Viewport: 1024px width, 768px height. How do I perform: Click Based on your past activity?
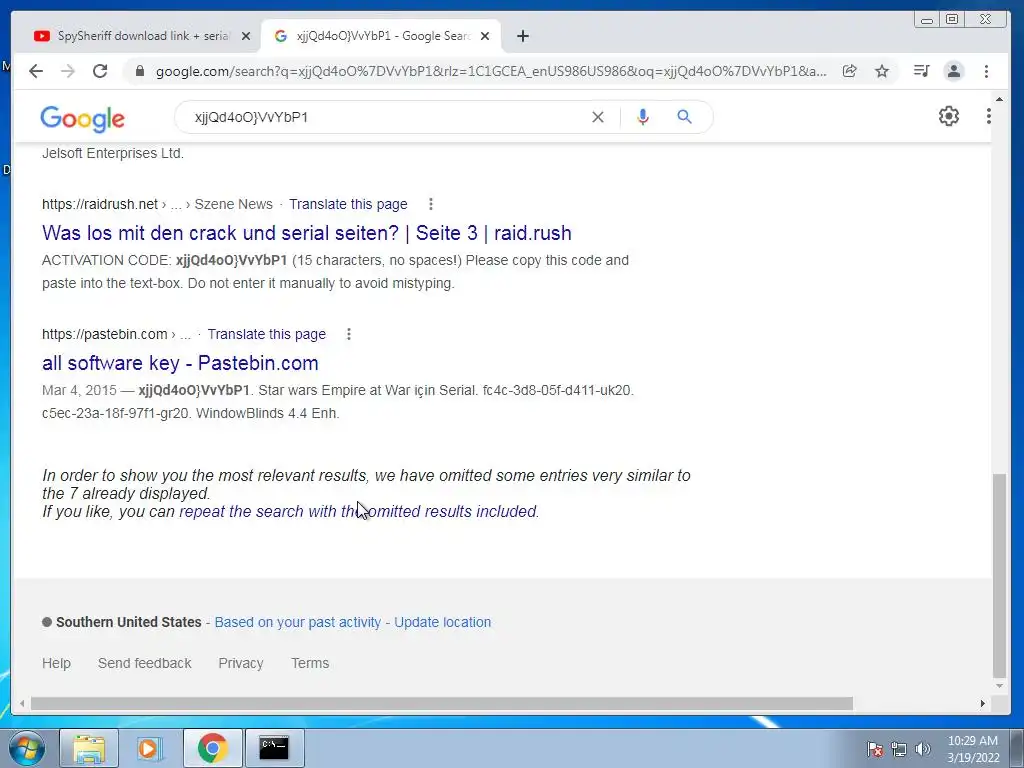[298, 622]
